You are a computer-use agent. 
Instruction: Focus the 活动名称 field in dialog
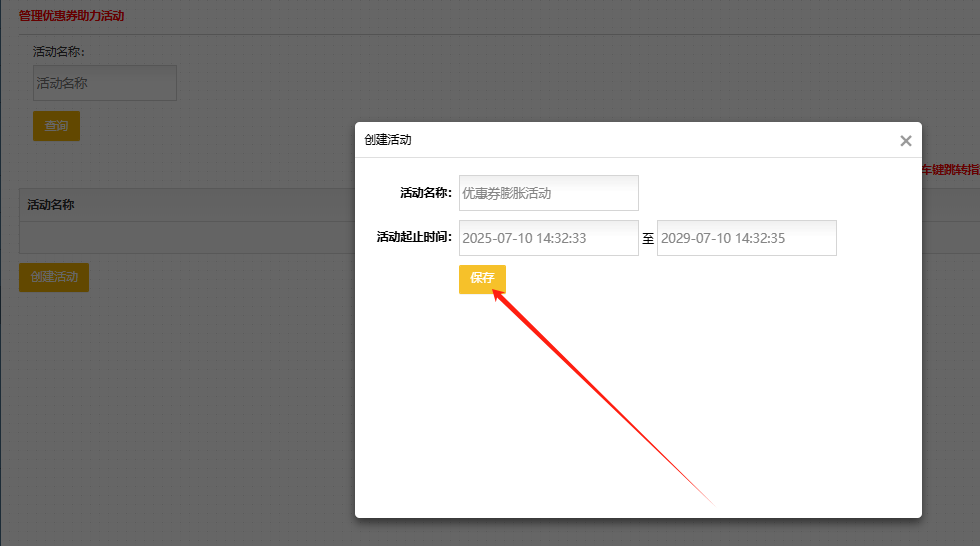pos(548,193)
